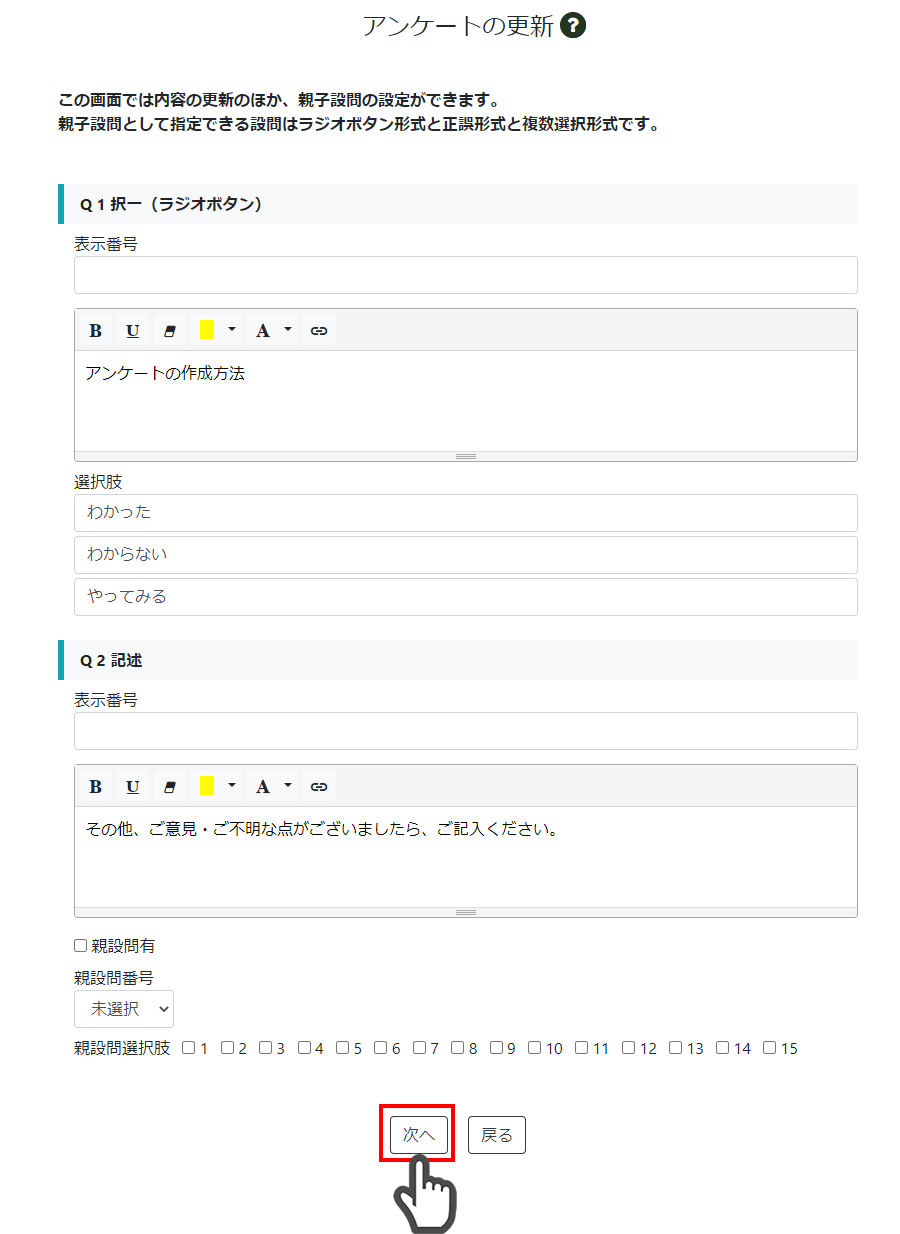Check 親設問選択肢 checkbox number 5
This screenshot has width=900, height=1234.
(x=342, y=1048)
